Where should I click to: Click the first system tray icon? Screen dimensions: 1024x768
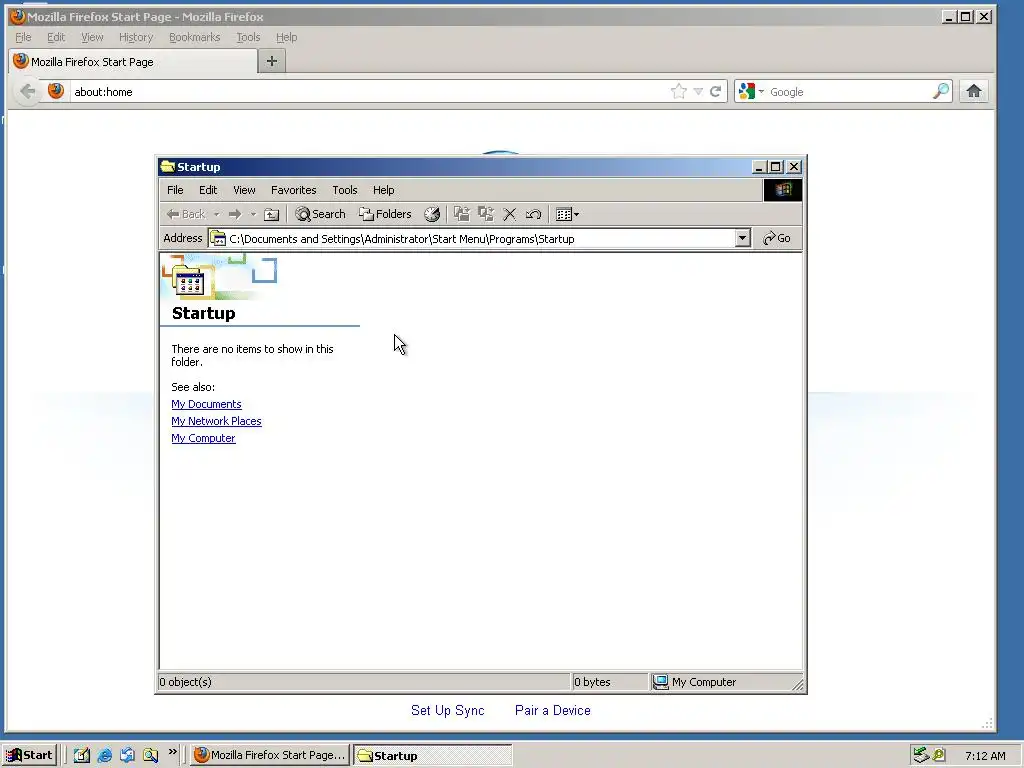[921, 755]
